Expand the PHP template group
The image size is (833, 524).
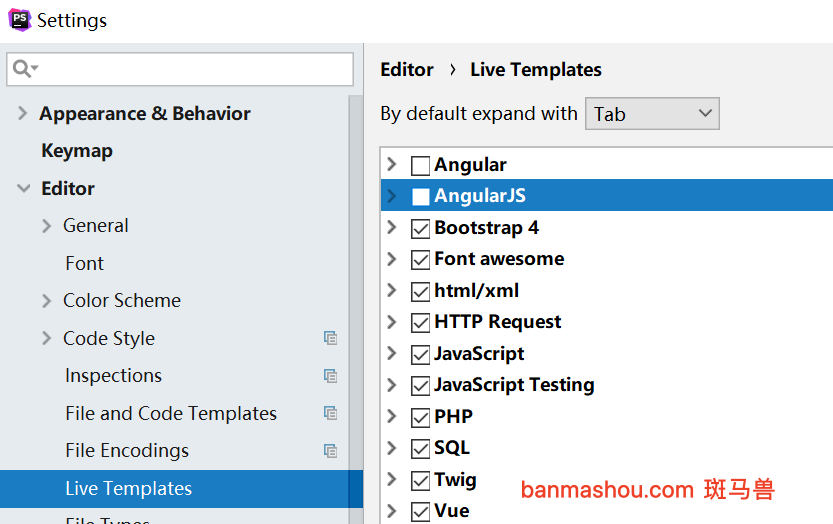click(392, 416)
